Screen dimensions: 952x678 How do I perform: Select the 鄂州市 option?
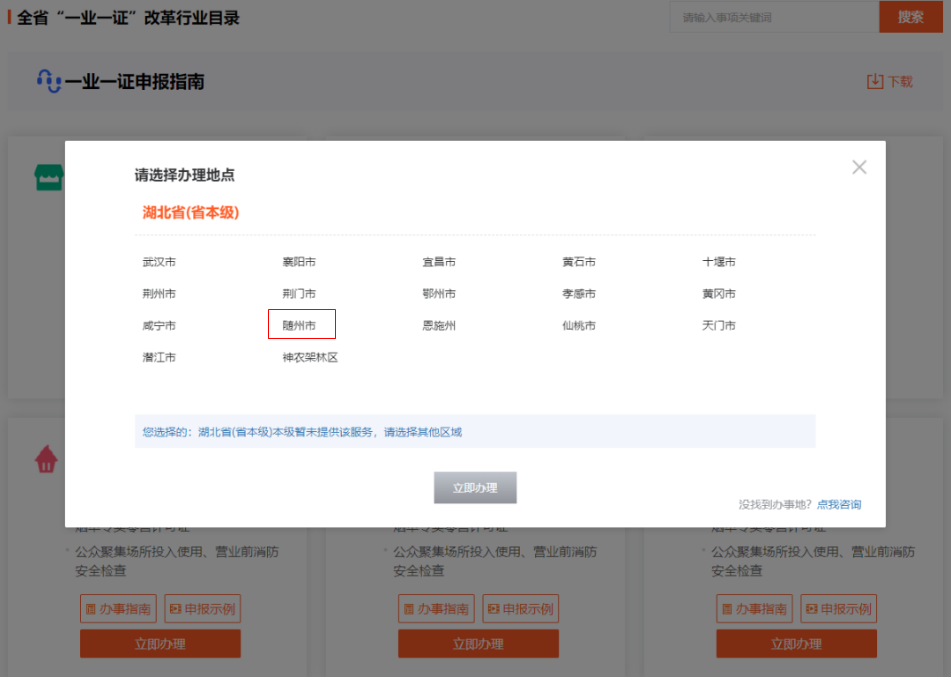(439, 294)
